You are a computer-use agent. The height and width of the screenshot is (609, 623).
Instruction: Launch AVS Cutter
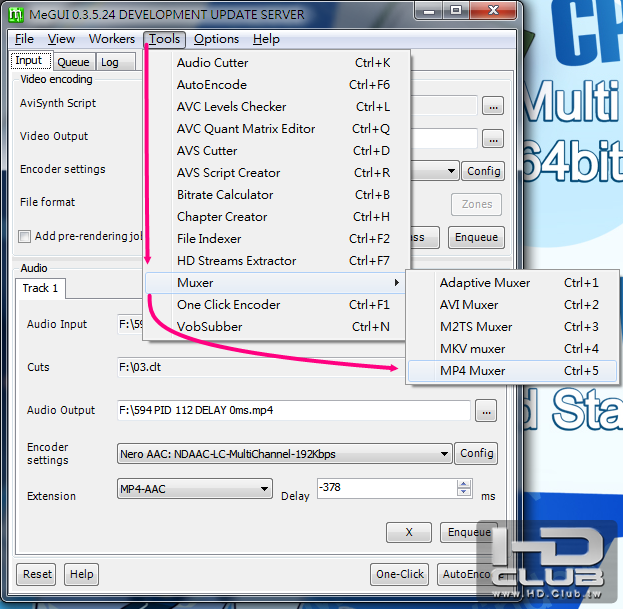click(277, 151)
